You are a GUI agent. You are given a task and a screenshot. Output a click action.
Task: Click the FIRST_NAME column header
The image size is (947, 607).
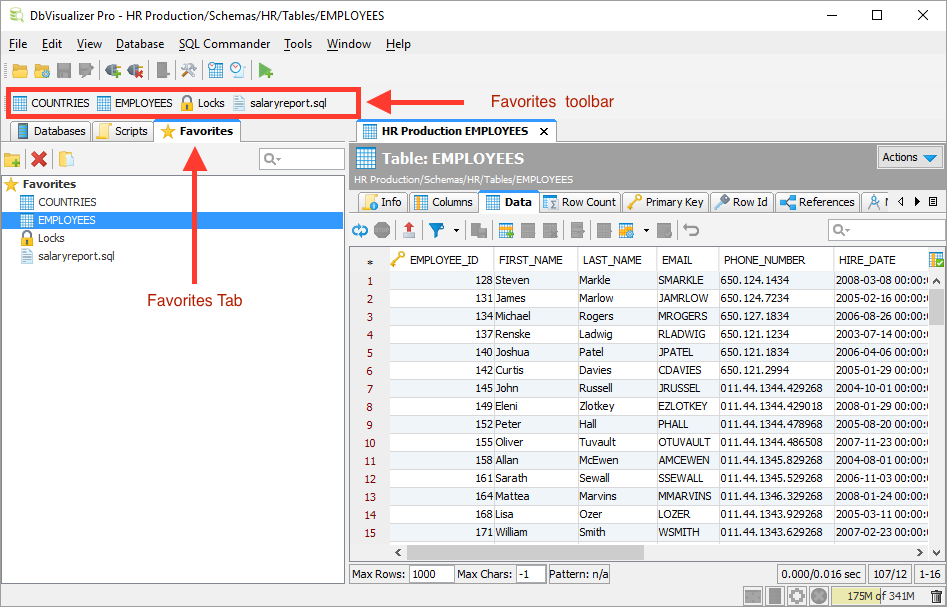pyautogui.click(x=530, y=260)
